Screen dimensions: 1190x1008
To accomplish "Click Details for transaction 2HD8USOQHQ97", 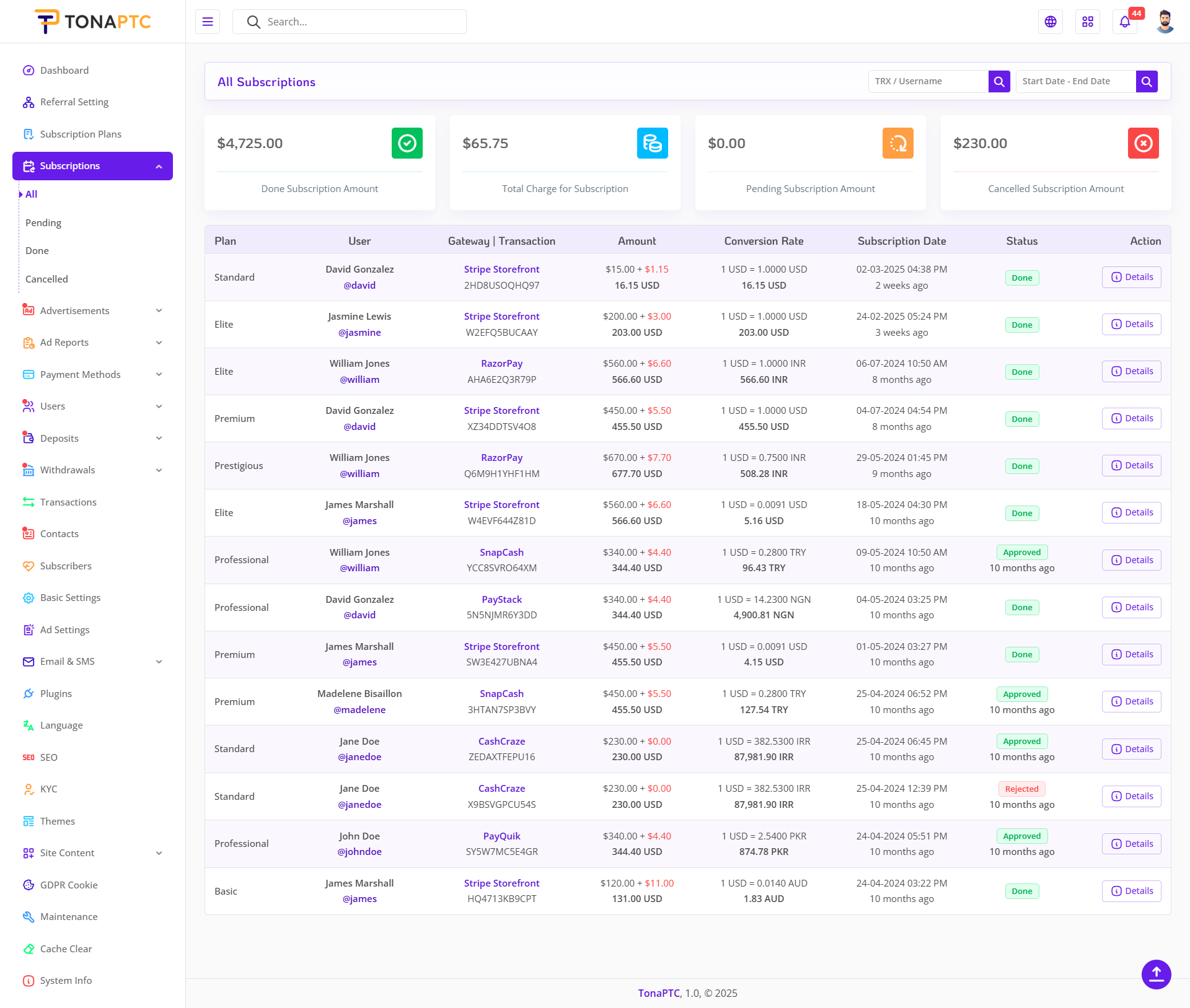I will [x=1131, y=277].
